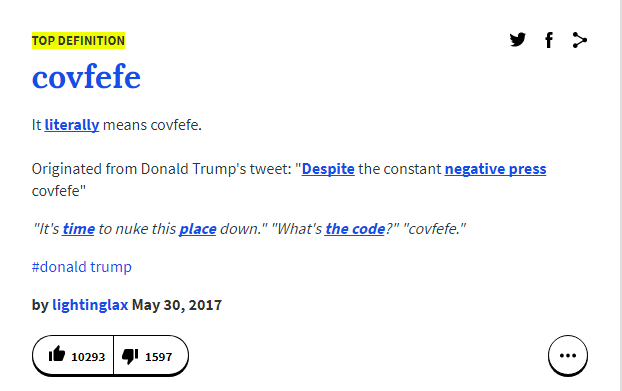
Task: Open 'the code' link
Action: tap(355, 229)
